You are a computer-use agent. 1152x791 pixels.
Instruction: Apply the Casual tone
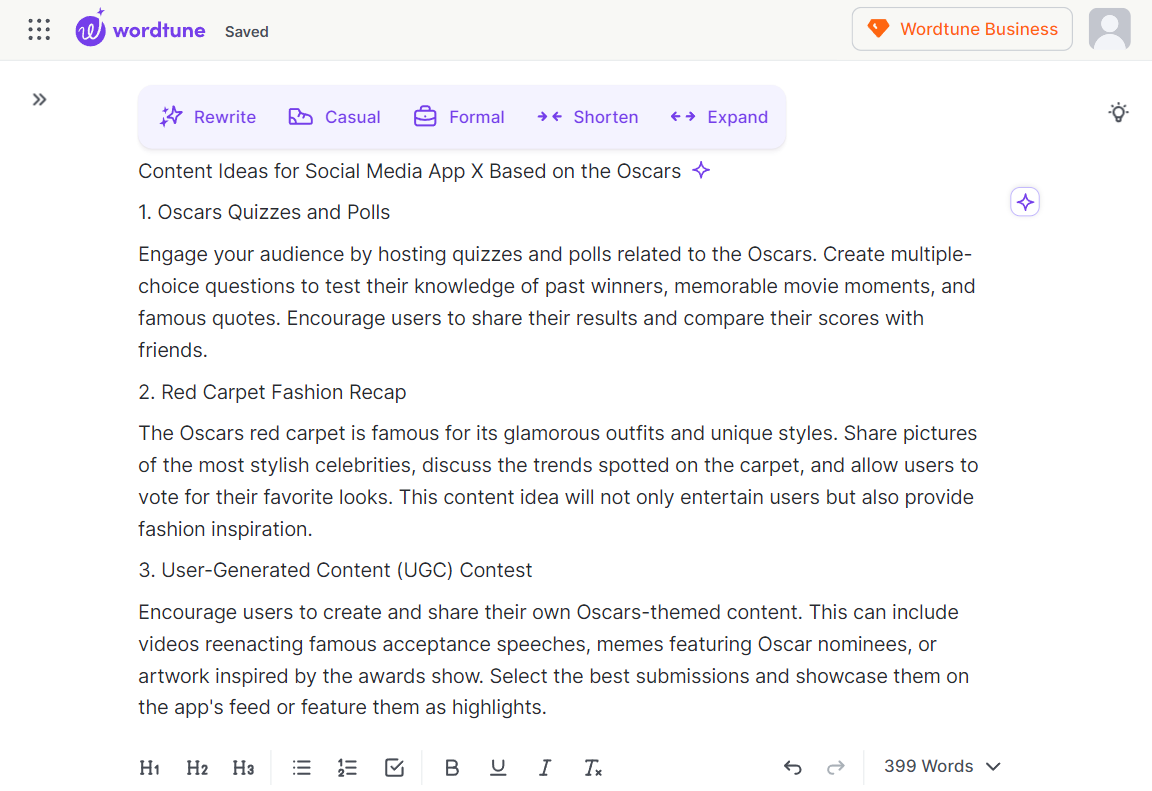pyautogui.click(x=333, y=117)
